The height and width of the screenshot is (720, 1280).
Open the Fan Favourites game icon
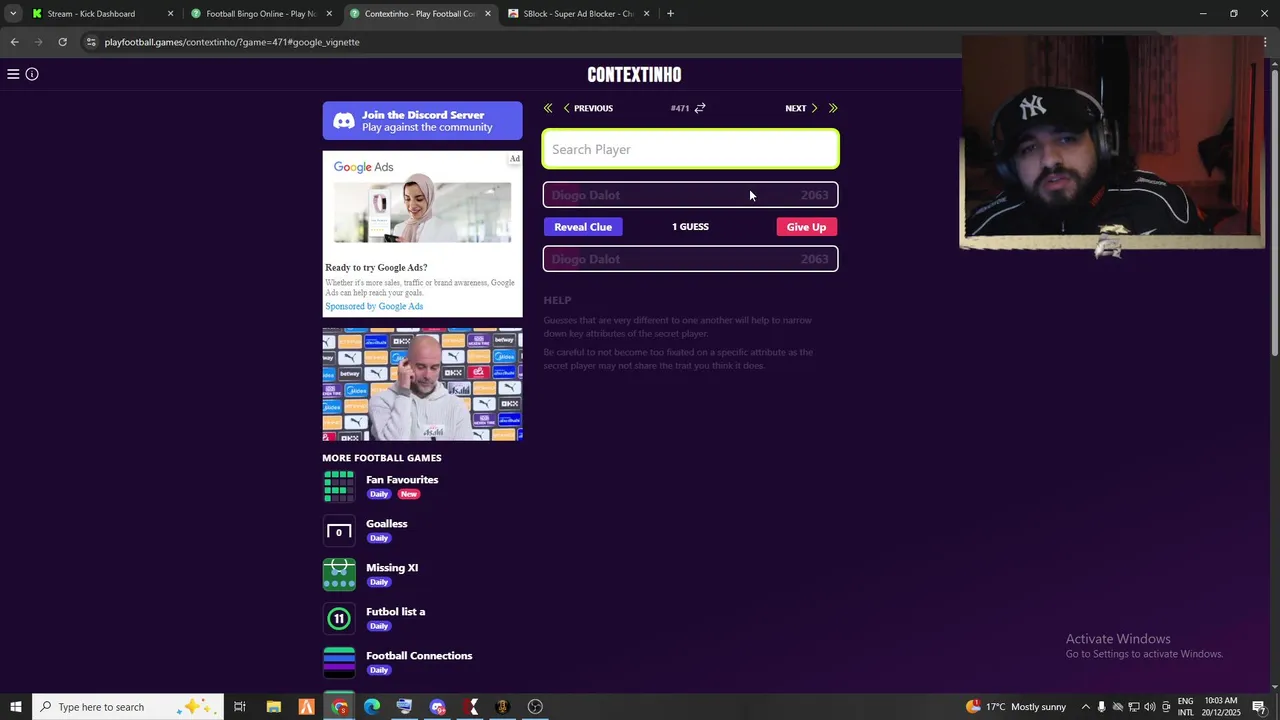coord(339,486)
